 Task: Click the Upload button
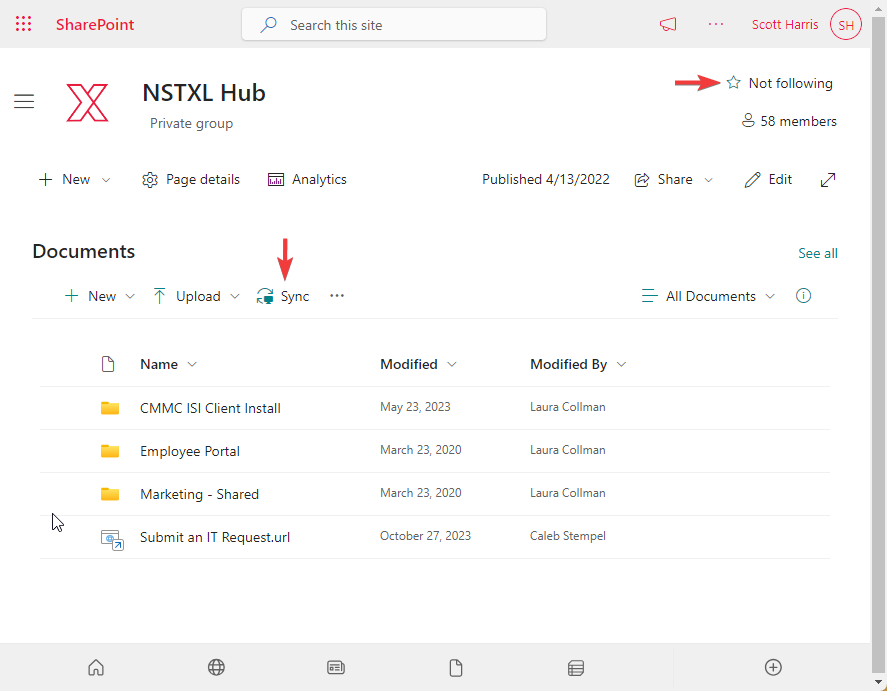(x=187, y=296)
